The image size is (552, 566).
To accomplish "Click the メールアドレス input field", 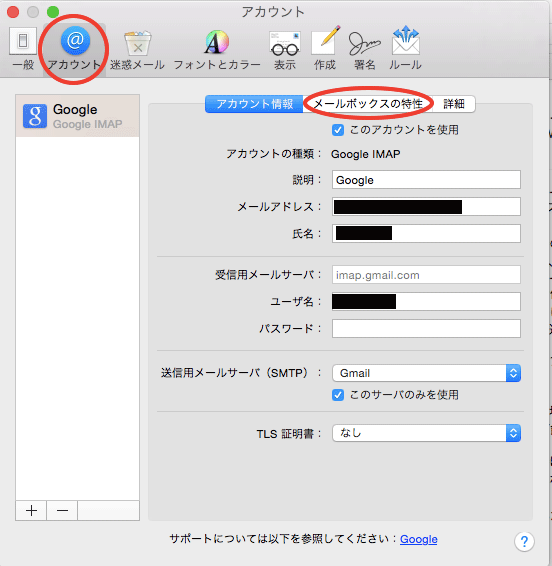I will click(426, 207).
